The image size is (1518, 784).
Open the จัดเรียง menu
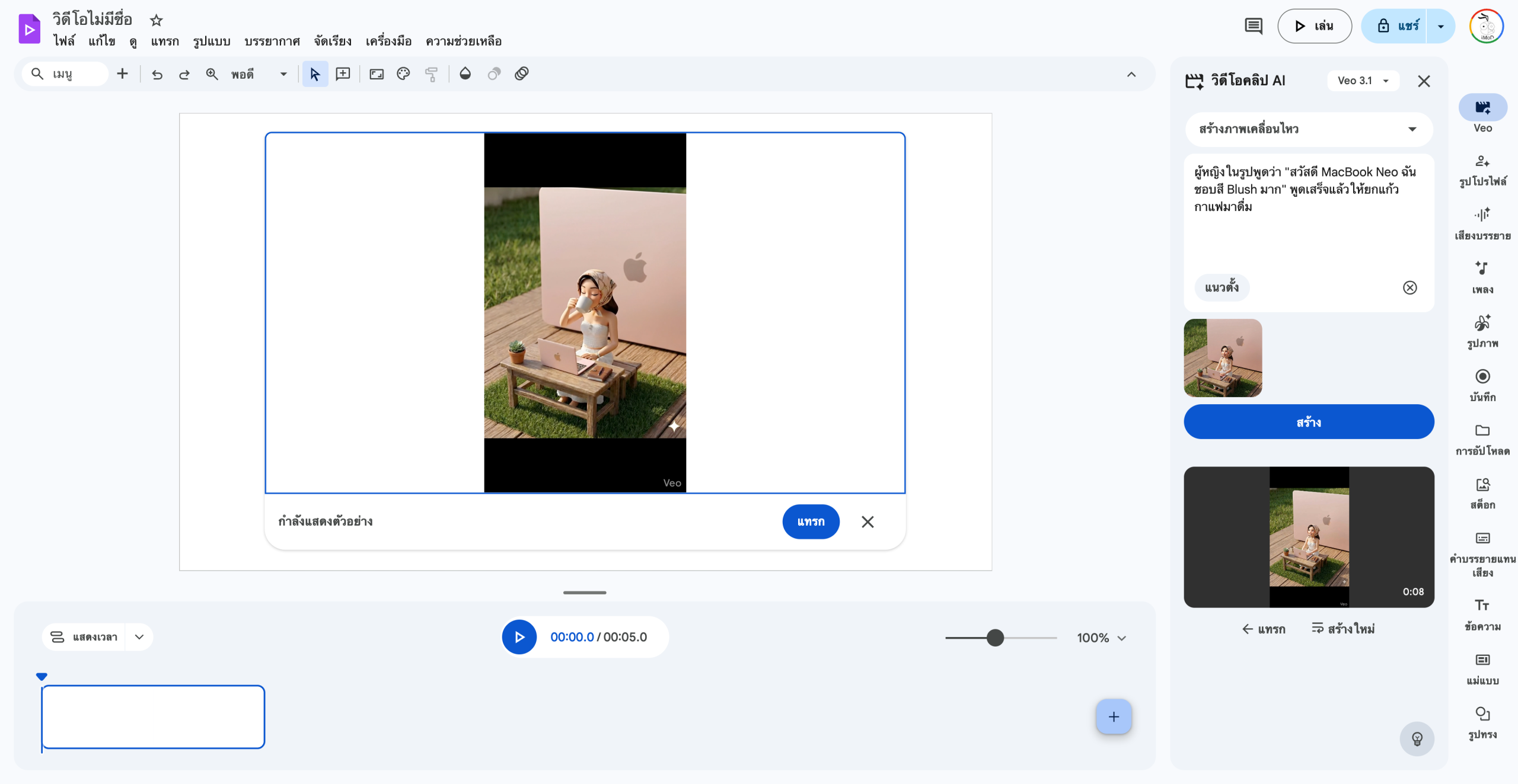tap(332, 41)
